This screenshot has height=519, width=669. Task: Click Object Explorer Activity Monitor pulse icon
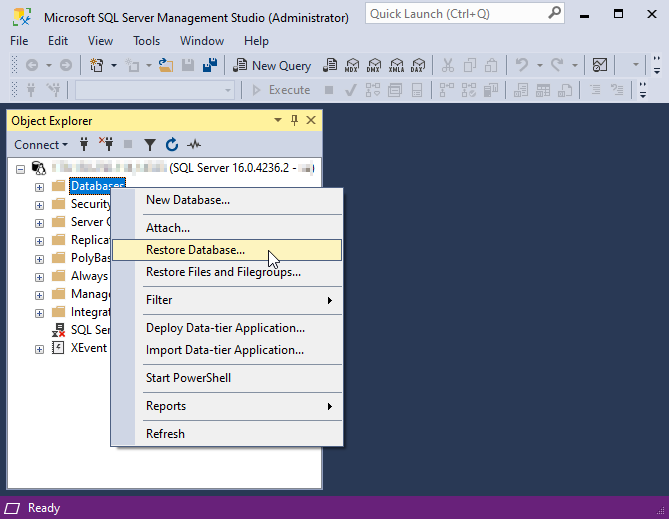coord(194,145)
